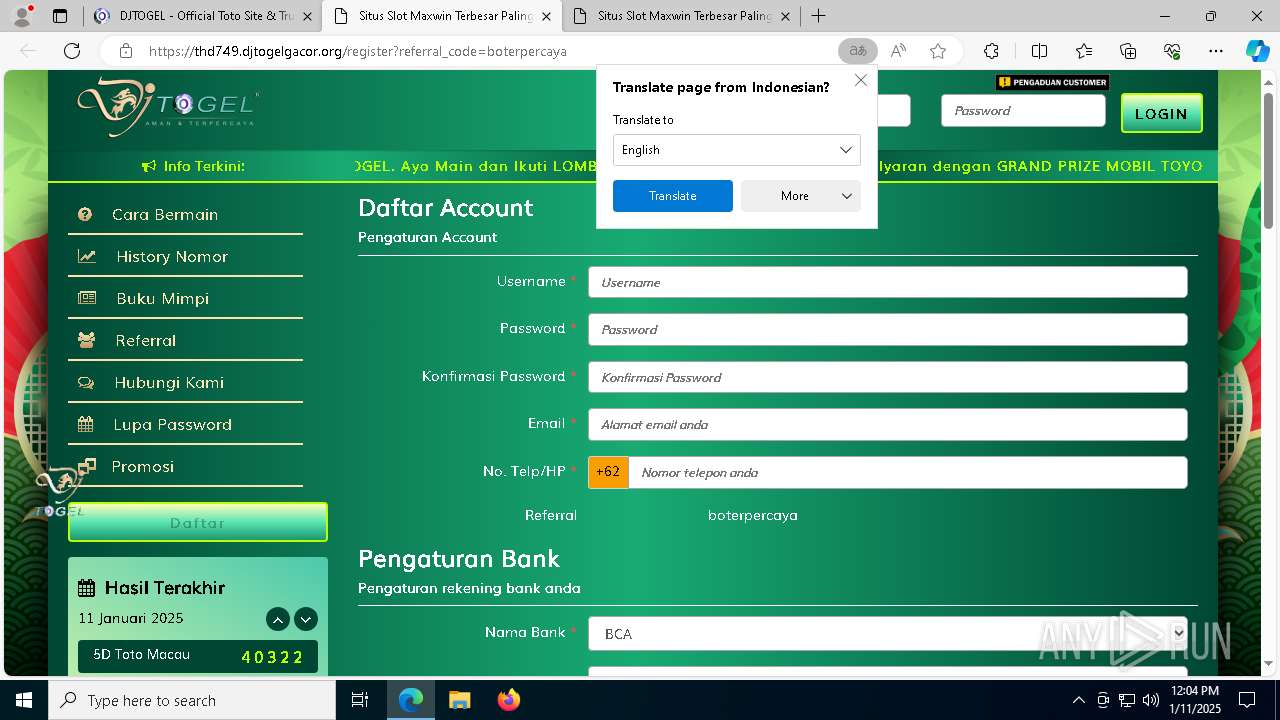The width and height of the screenshot is (1280, 720).
Task: Click the +62 country code prefix
Action: 608,472
